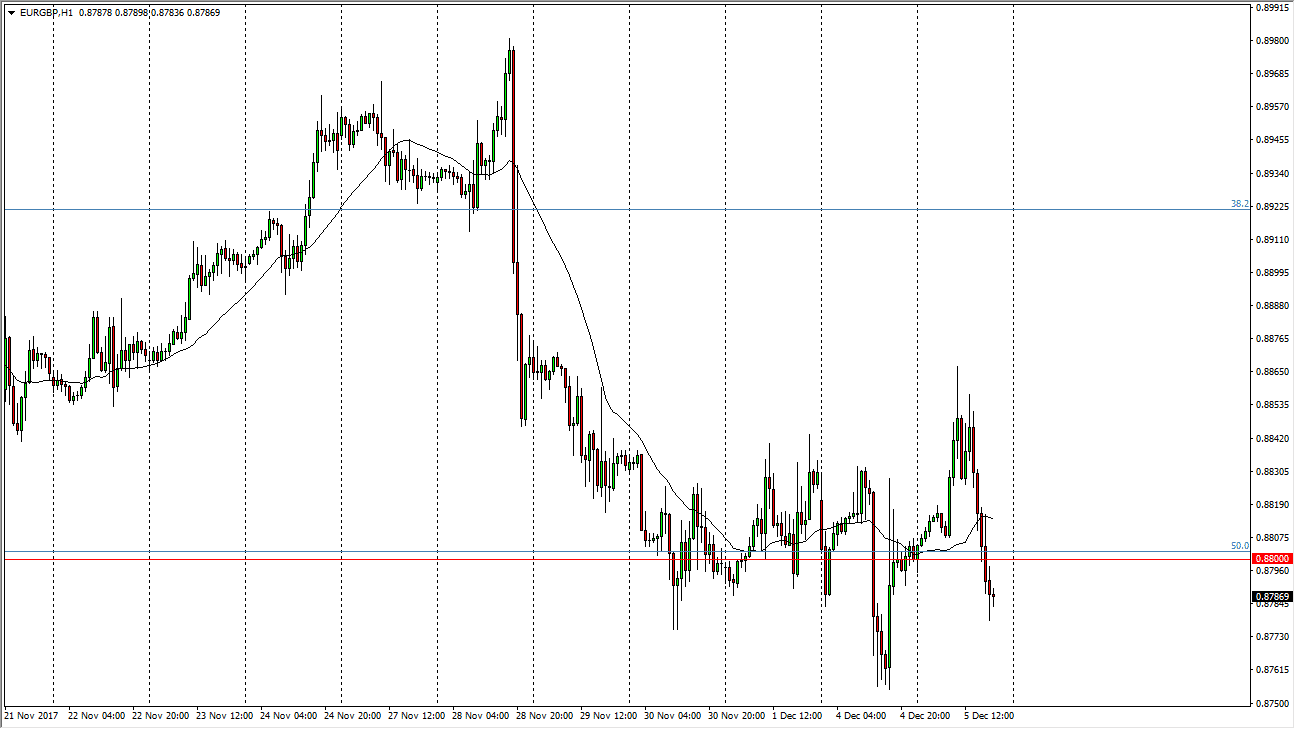Image resolution: width=1295 pixels, height=729 pixels.
Task: Select the 38.2 Fibonacci level label
Action: pos(1239,204)
